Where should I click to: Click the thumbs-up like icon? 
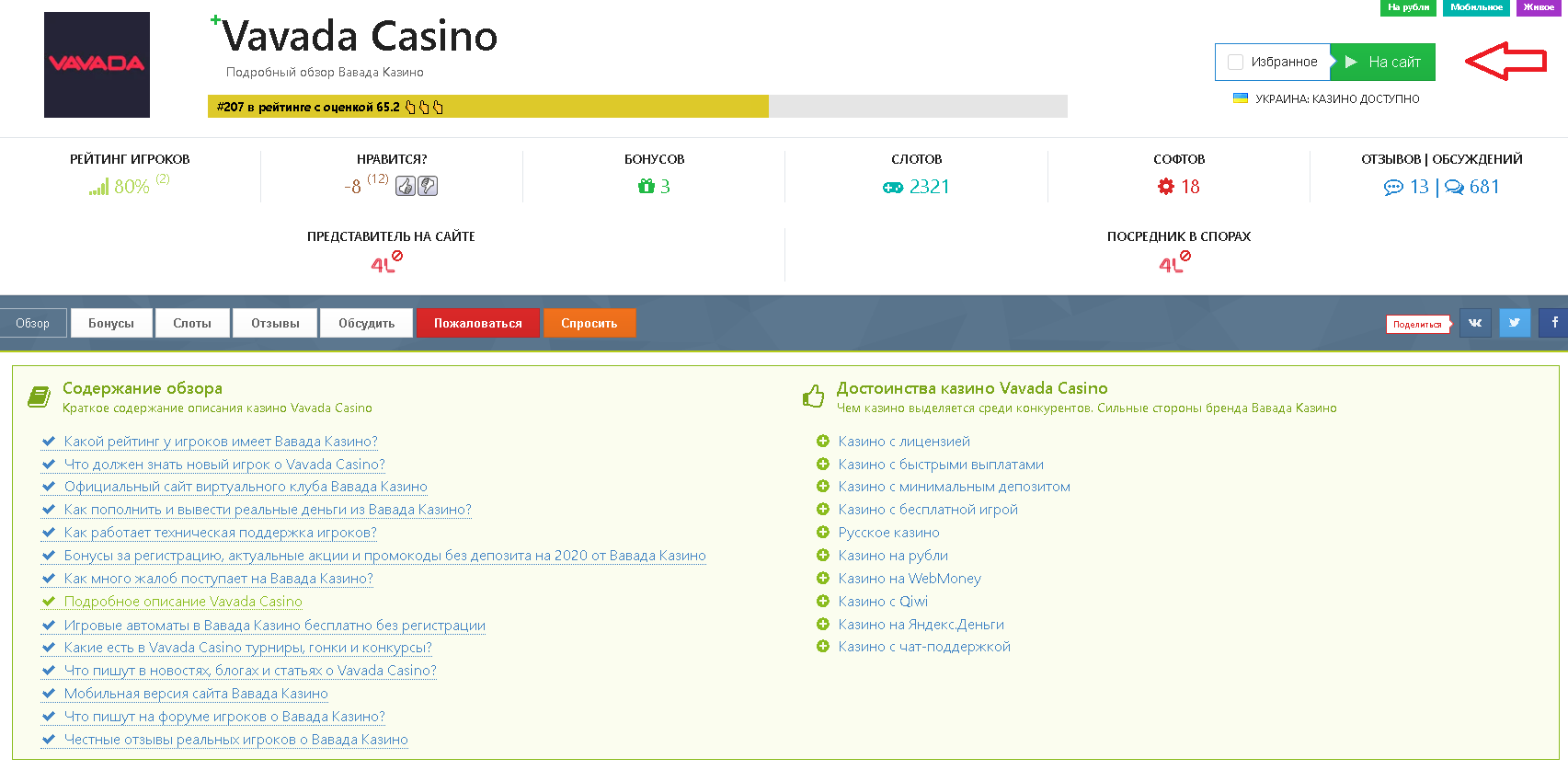[405, 187]
